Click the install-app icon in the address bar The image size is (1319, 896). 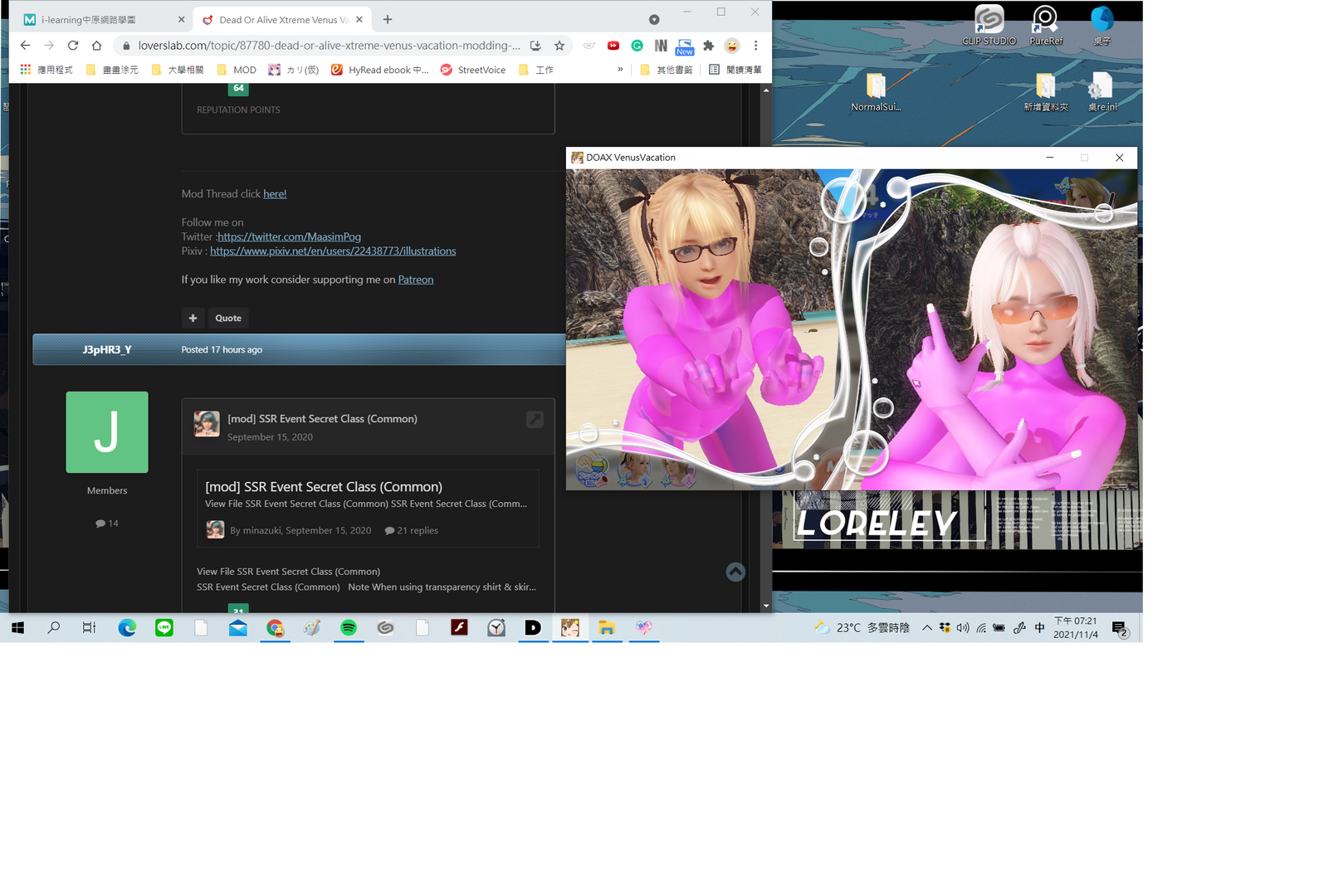coord(535,46)
